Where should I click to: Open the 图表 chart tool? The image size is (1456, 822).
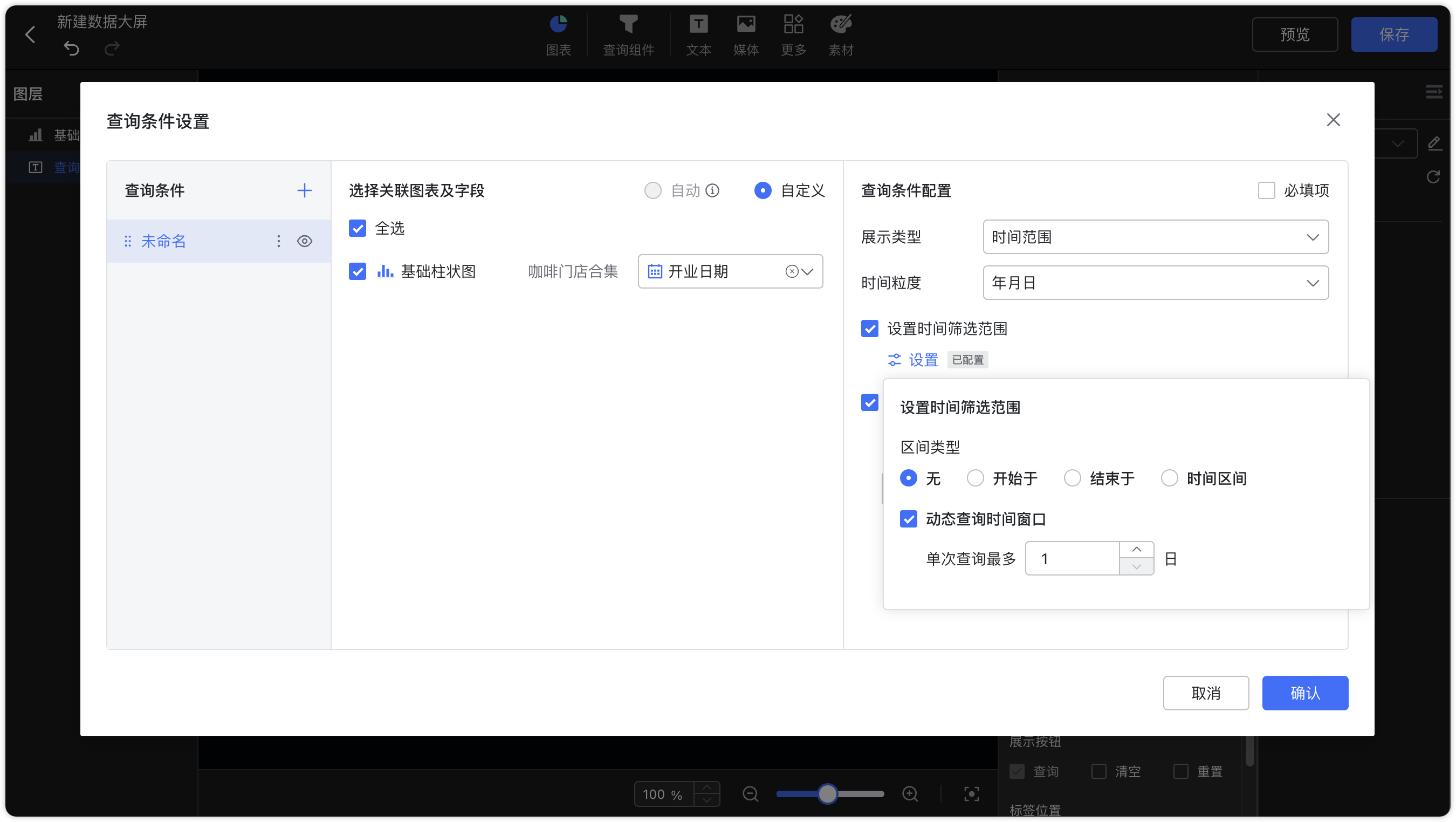pos(558,35)
